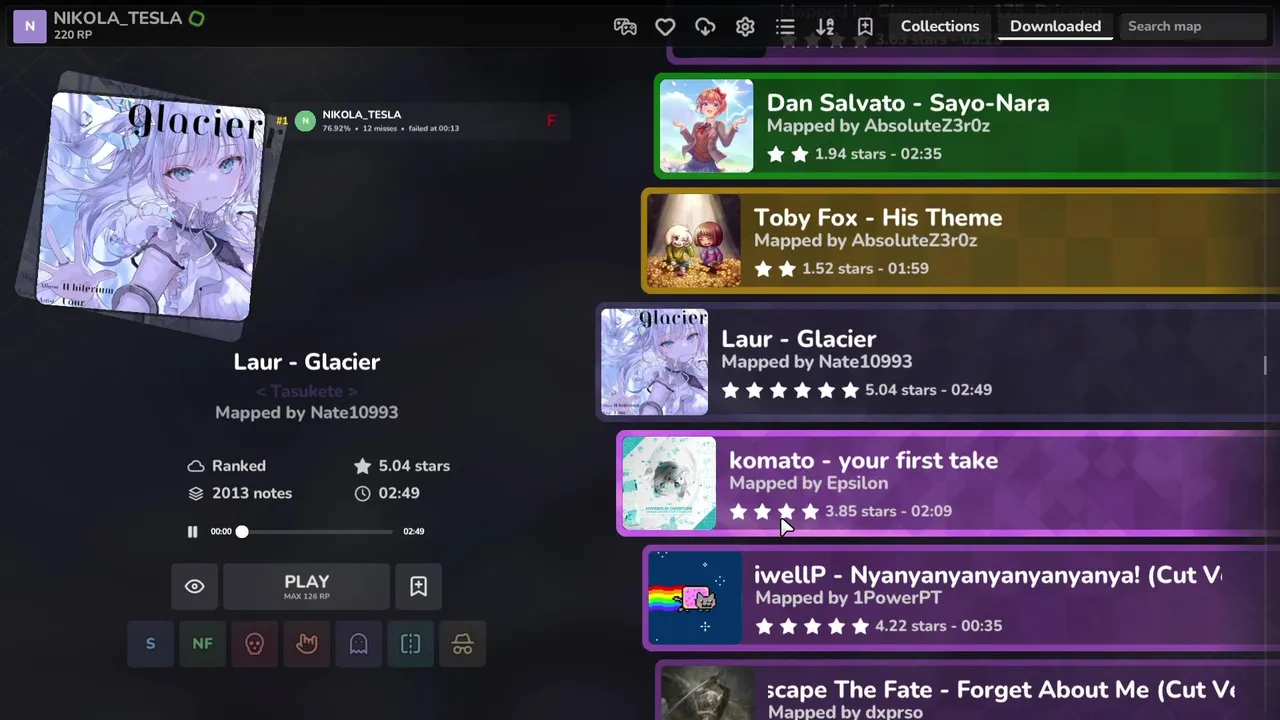This screenshot has height=720, width=1280.
Task: Switch to the Collections tab
Action: point(940,26)
